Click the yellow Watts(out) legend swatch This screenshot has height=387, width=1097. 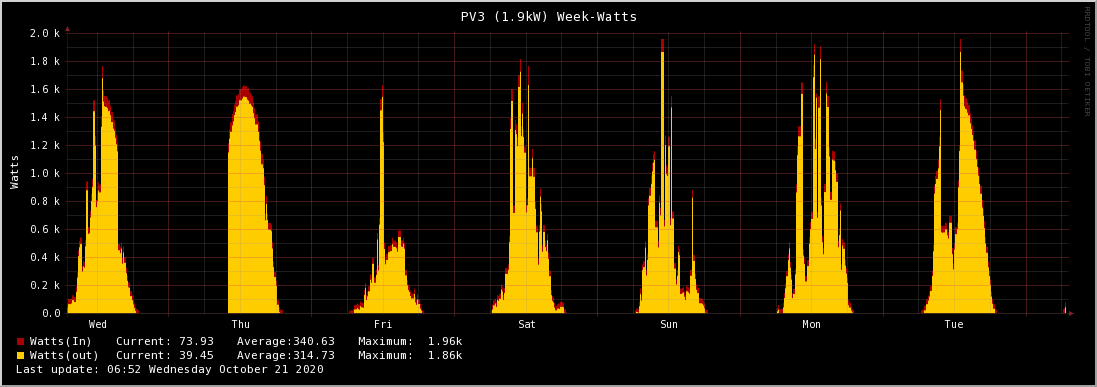tap(20, 356)
